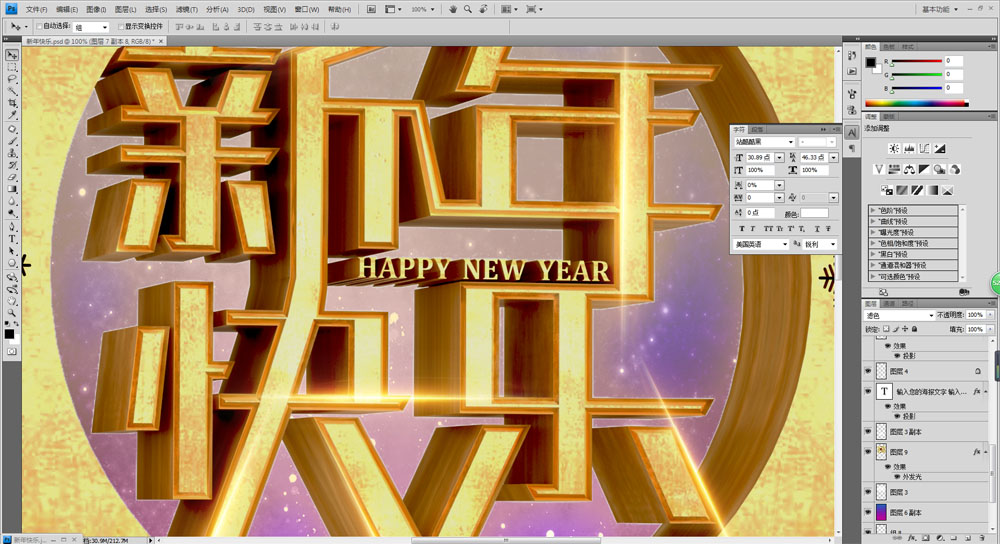Hide layer 图层 4
The image size is (1000, 544).
(x=868, y=371)
